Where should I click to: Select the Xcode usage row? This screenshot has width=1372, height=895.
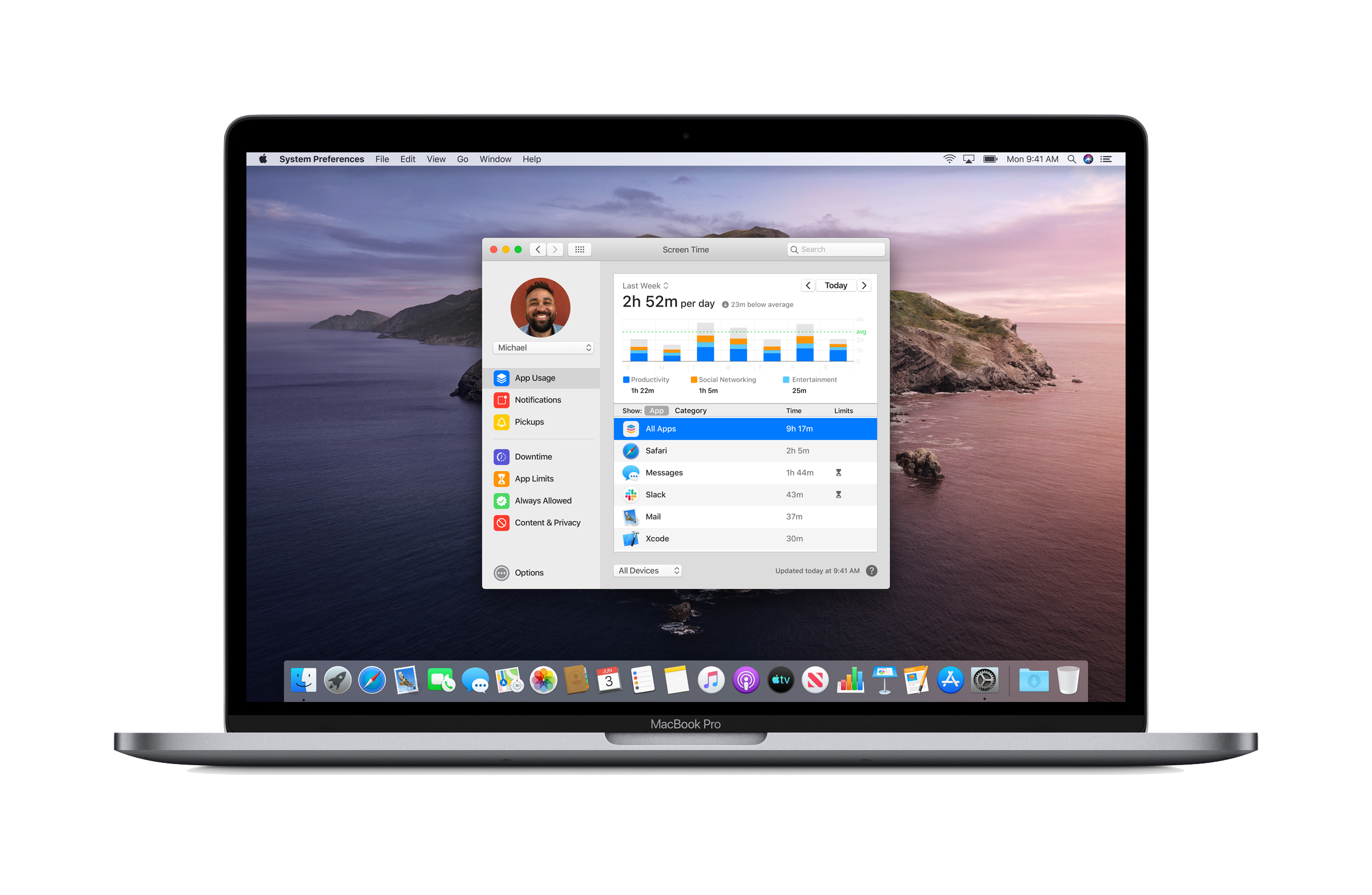click(745, 539)
